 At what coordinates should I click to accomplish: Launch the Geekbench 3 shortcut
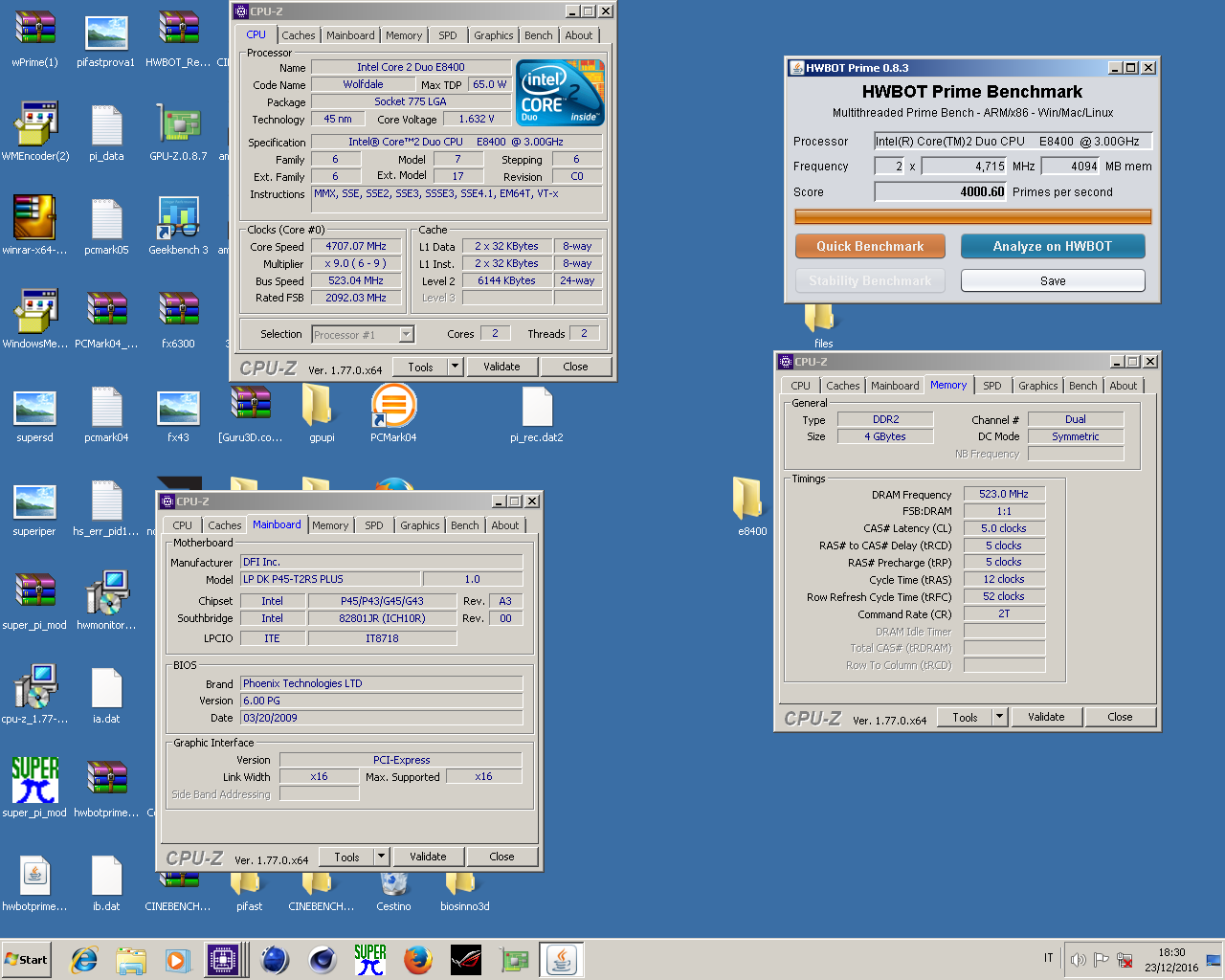(x=178, y=218)
